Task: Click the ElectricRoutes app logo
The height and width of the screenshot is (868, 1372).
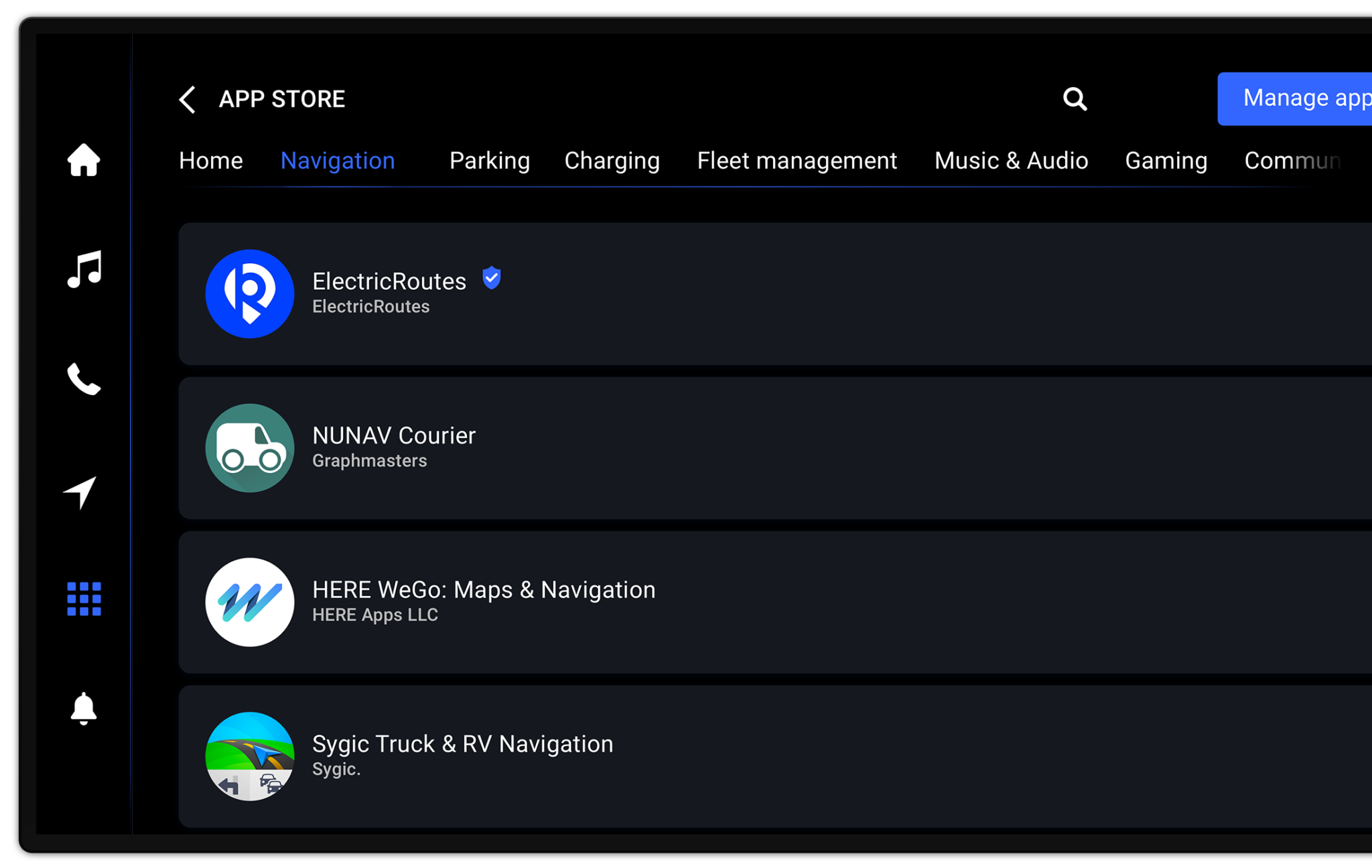Action: (250, 294)
